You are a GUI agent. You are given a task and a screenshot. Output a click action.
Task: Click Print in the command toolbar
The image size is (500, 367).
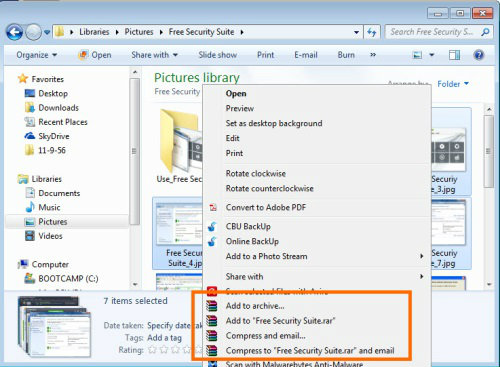[265, 55]
